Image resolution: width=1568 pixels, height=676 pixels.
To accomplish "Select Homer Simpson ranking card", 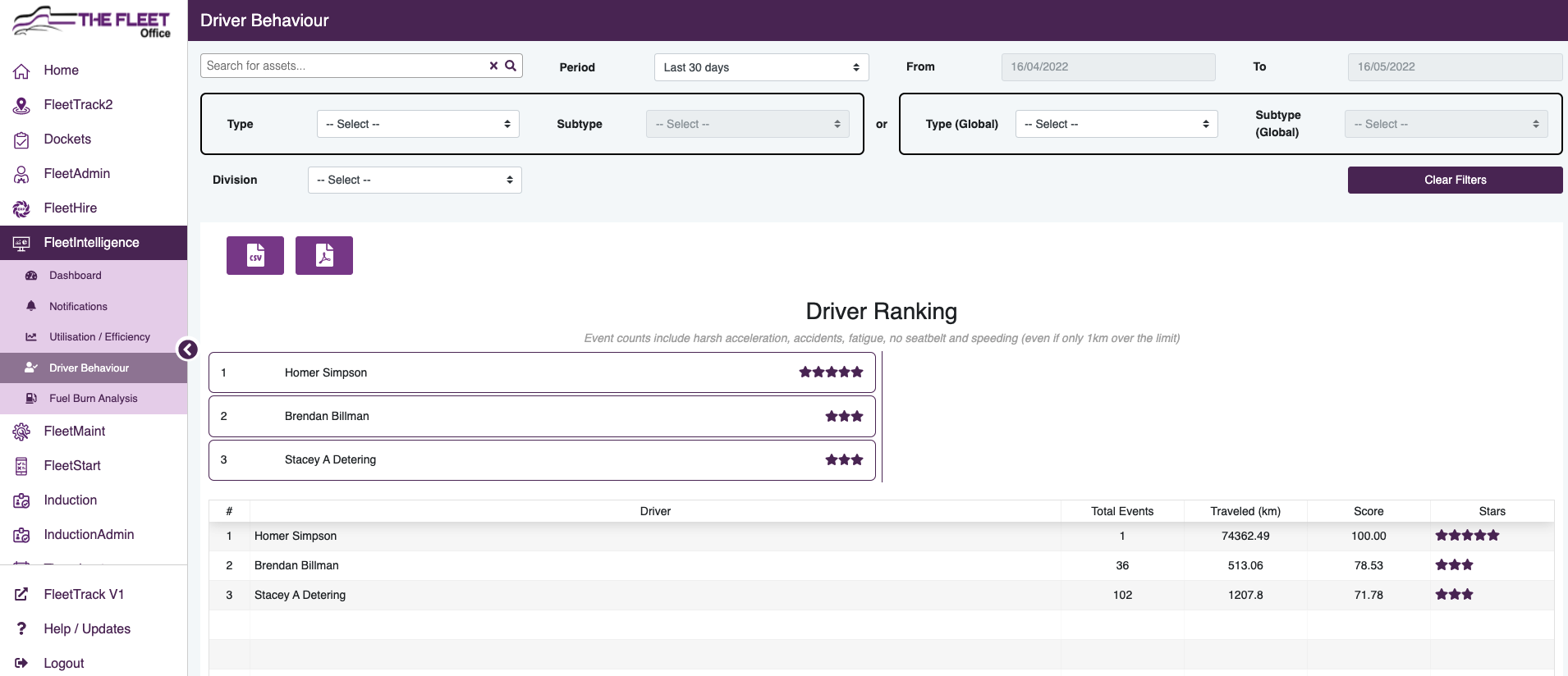I will pyautogui.click(x=542, y=372).
